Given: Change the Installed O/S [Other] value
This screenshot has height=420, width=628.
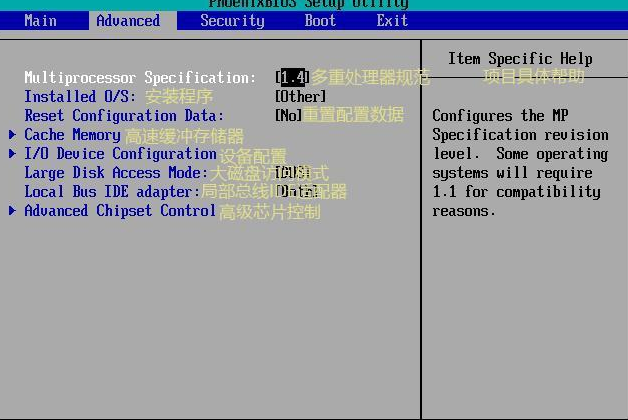Looking at the screenshot, I should 300,97.
